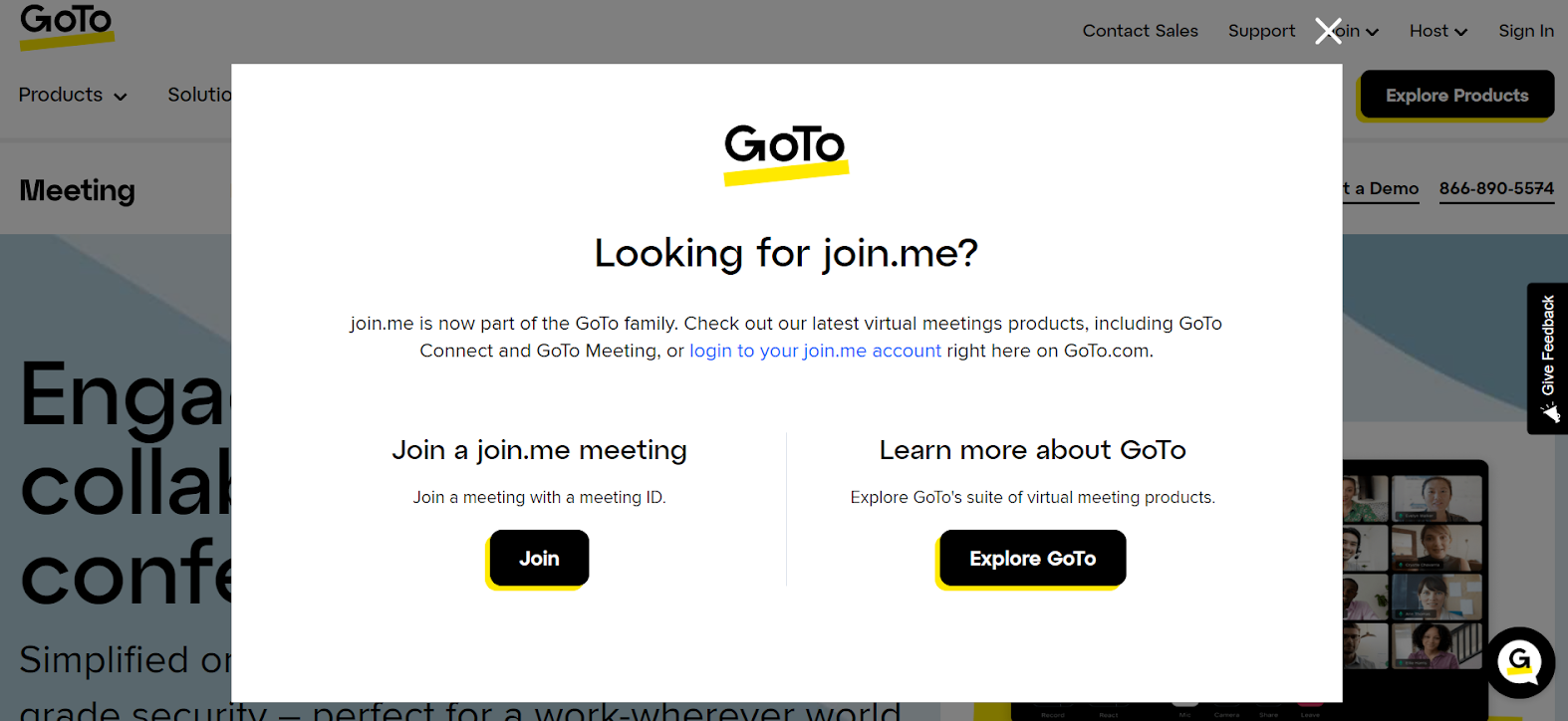Call via the 866-890-5574 phone link
Screen dimensions: 1568x721
1496,188
